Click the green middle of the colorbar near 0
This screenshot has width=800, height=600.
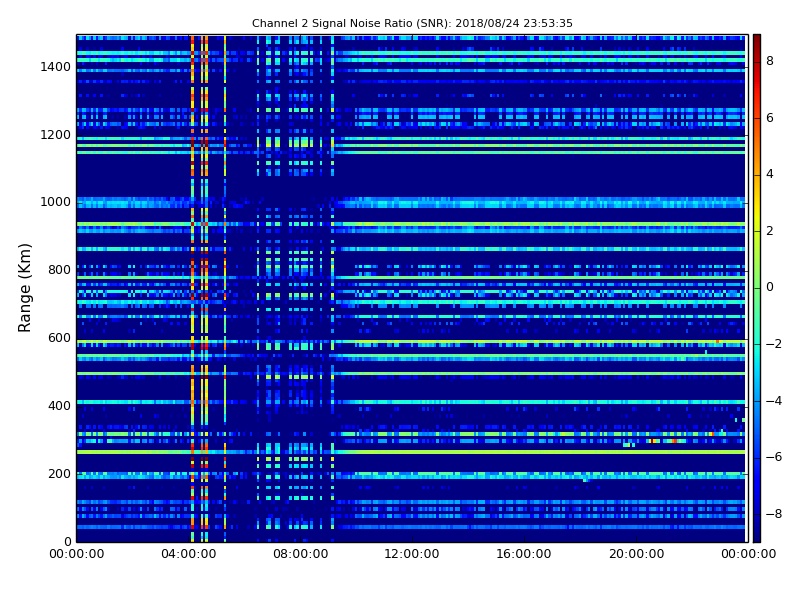757,288
